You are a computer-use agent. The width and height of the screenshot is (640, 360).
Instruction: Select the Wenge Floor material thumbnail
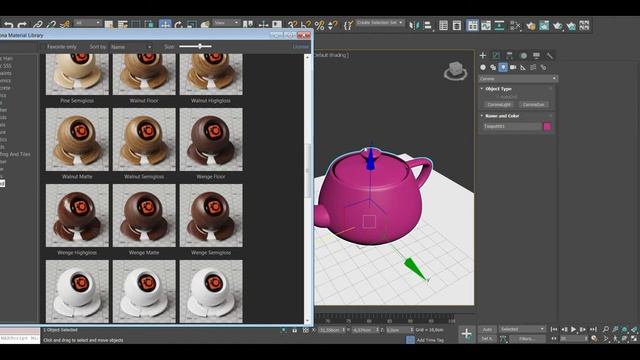click(211, 139)
